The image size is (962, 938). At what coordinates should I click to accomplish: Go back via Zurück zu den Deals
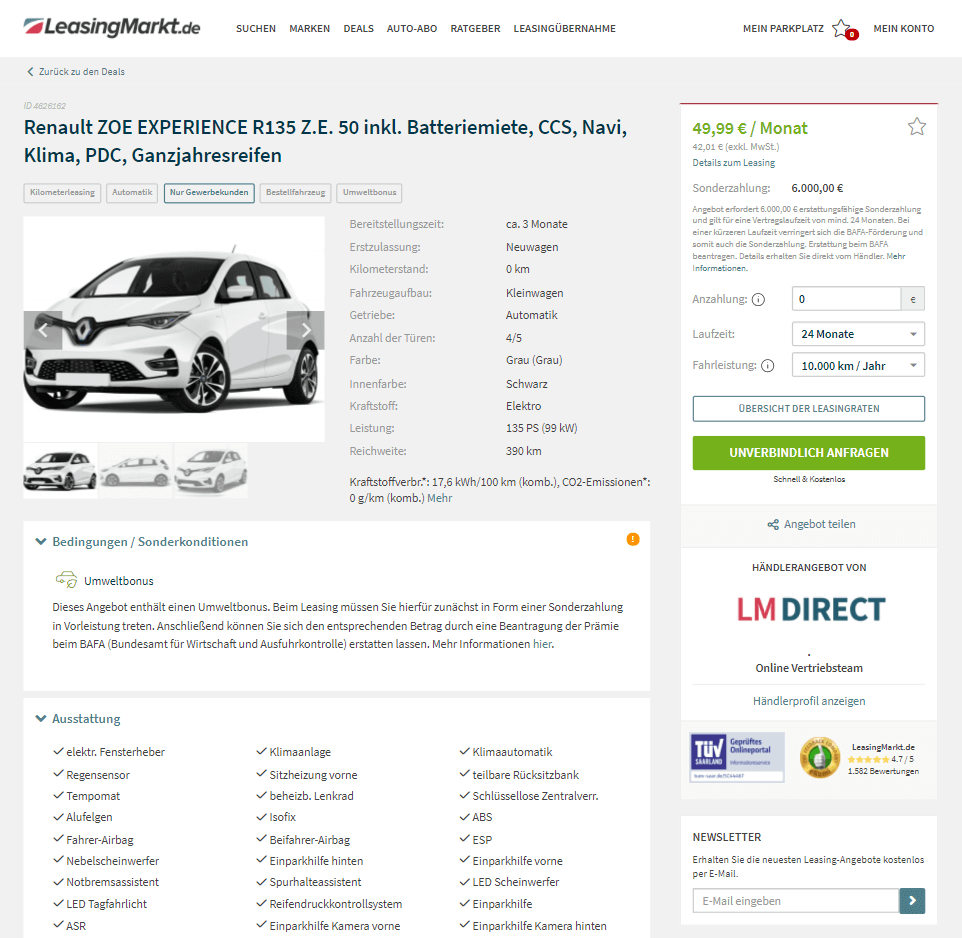[x=75, y=72]
